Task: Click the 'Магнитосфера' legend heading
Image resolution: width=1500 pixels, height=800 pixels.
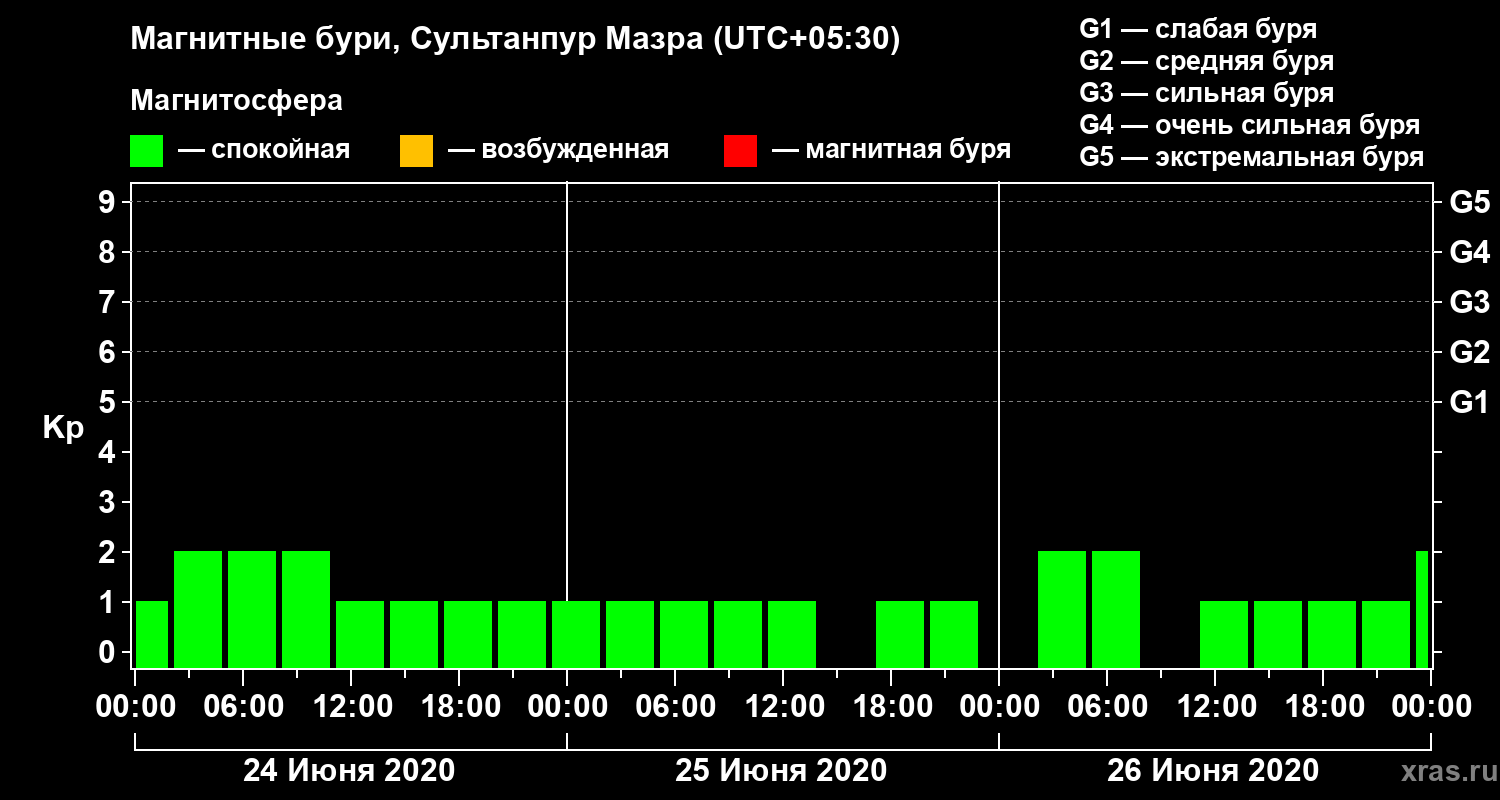Action: coord(236,101)
